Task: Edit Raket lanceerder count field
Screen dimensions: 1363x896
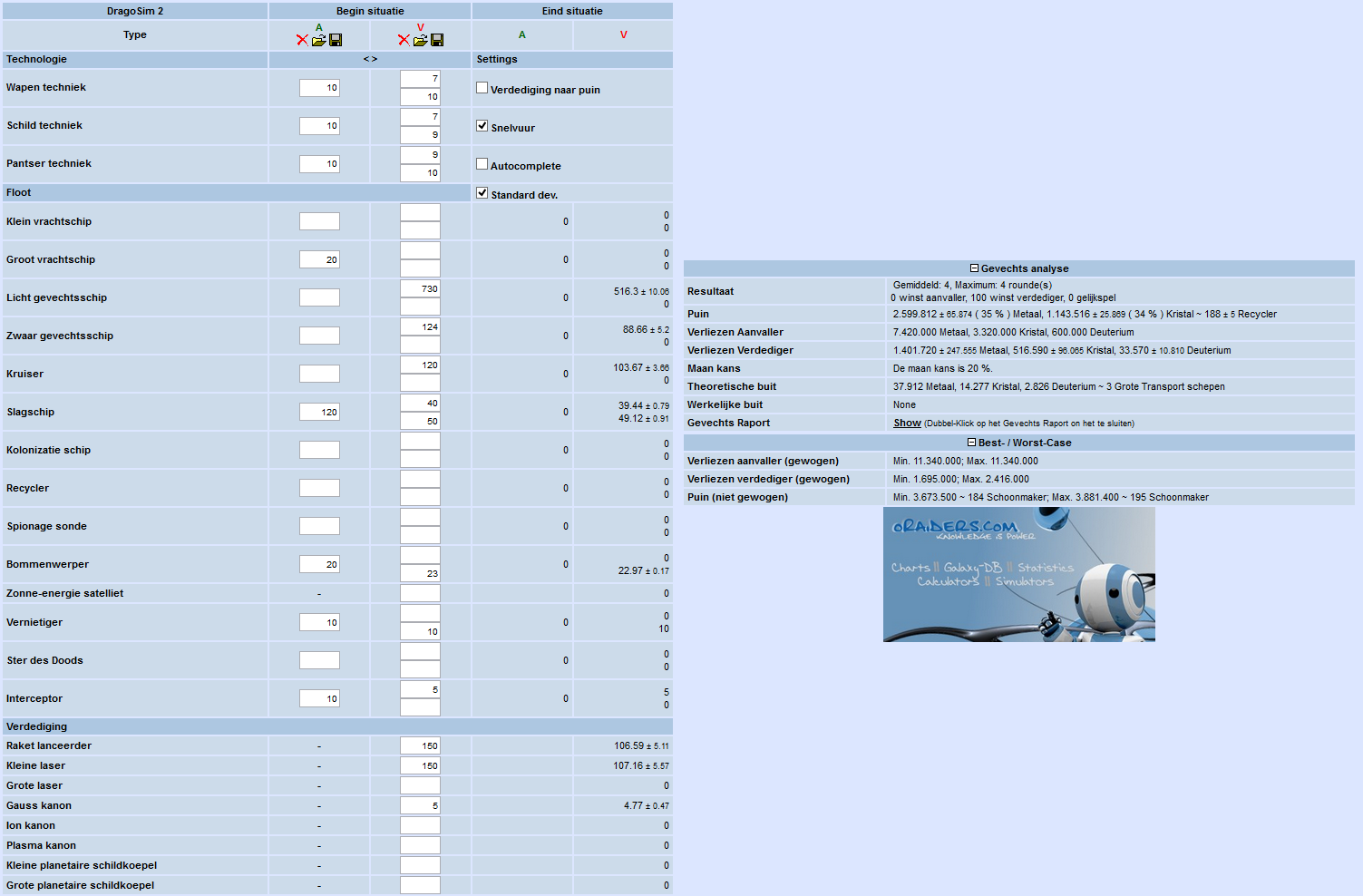Action: (420, 745)
